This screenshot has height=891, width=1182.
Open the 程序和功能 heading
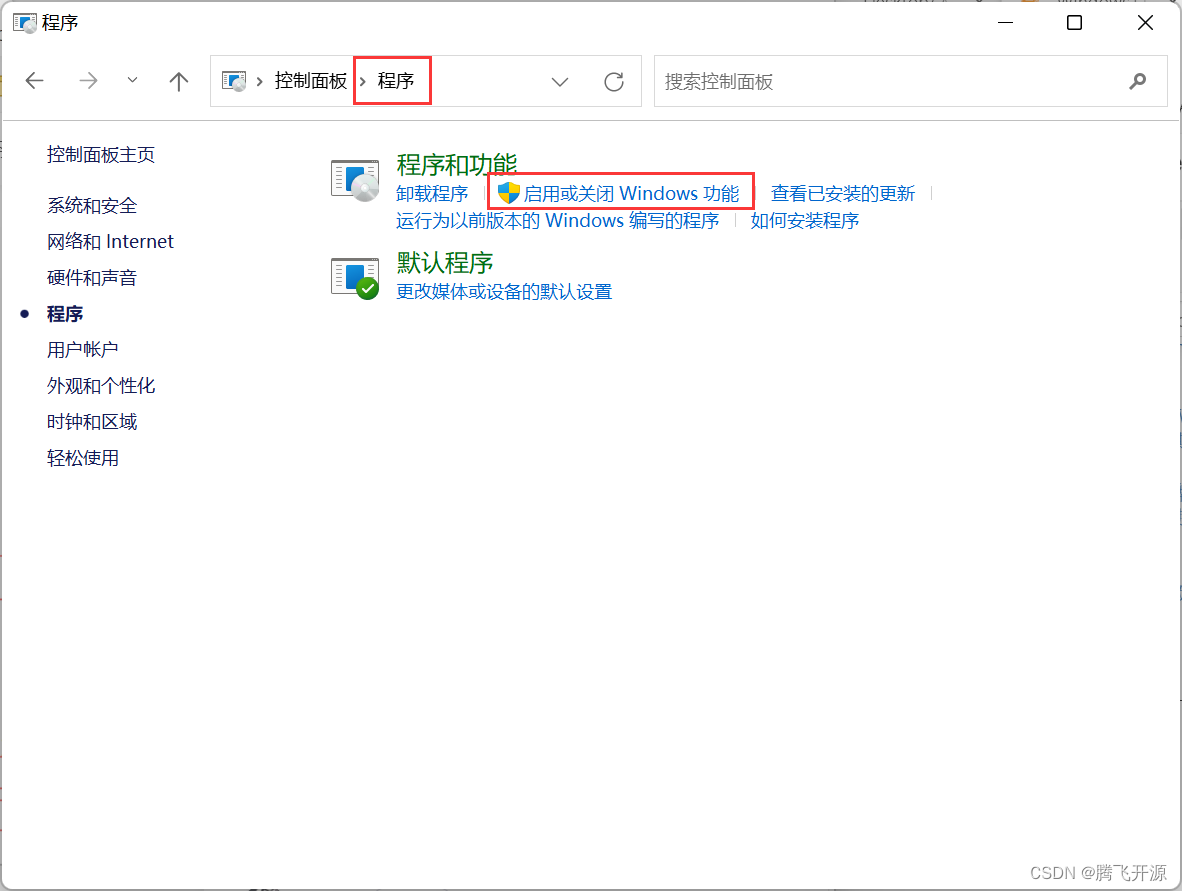[457, 164]
